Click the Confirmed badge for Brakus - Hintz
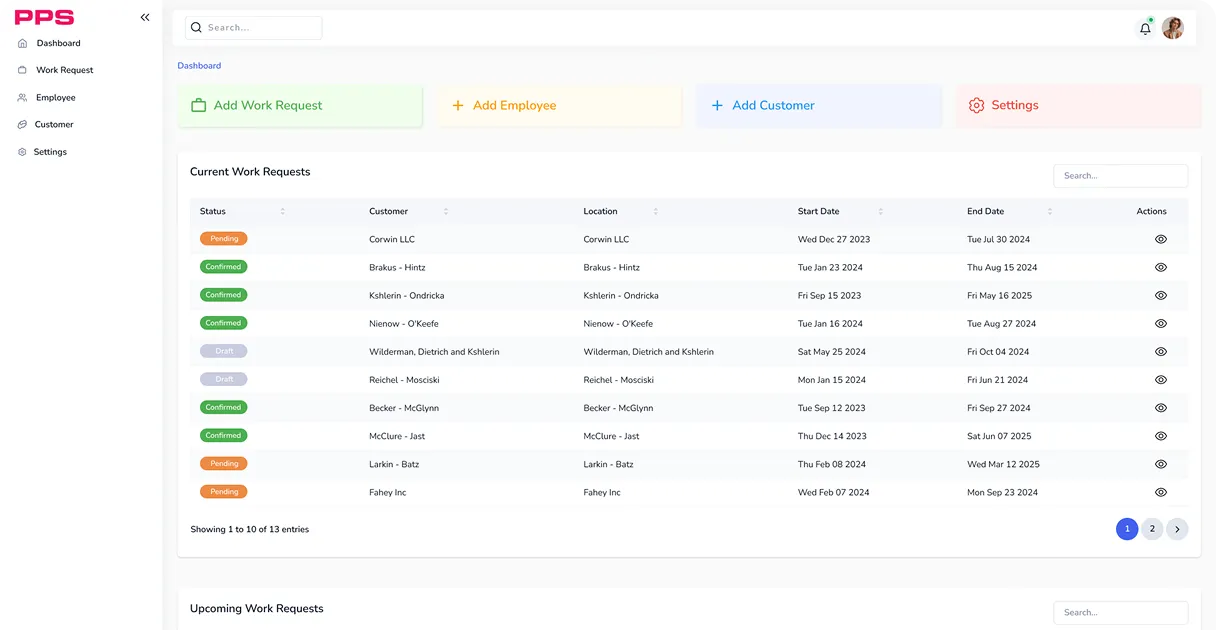This screenshot has height=630, width=1216. [223, 267]
